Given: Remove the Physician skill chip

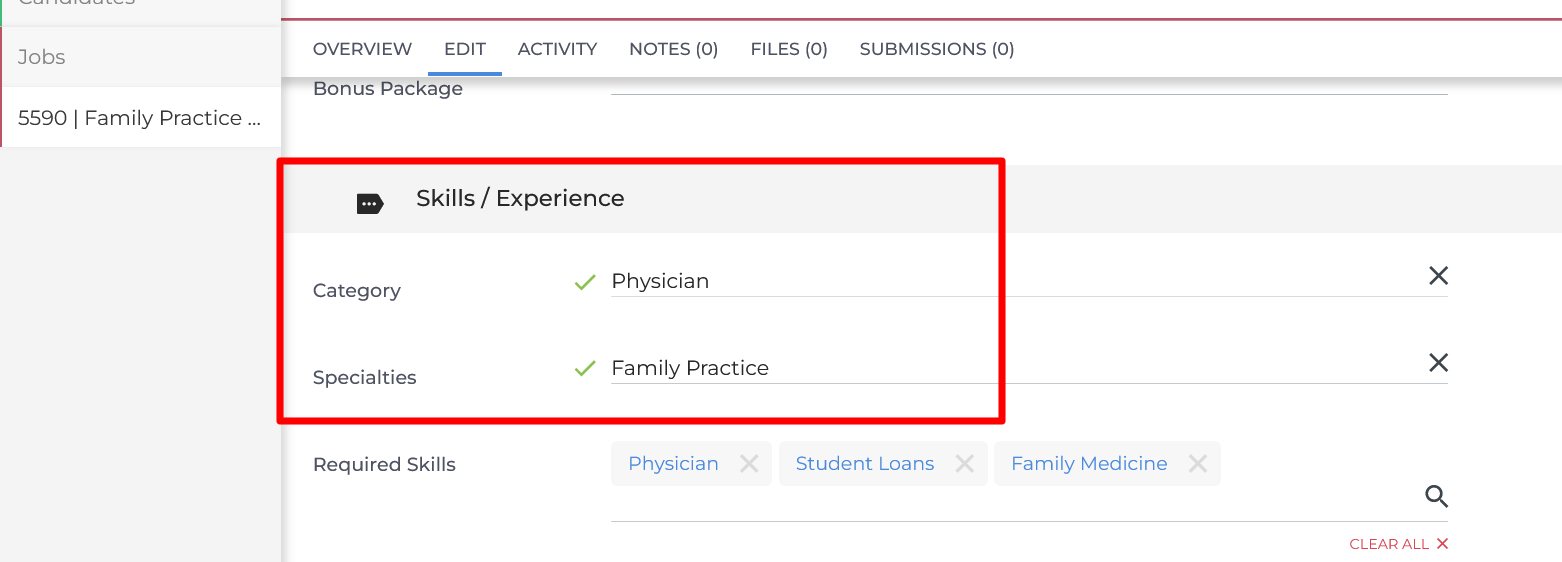Looking at the screenshot, I should click(749, 464).
